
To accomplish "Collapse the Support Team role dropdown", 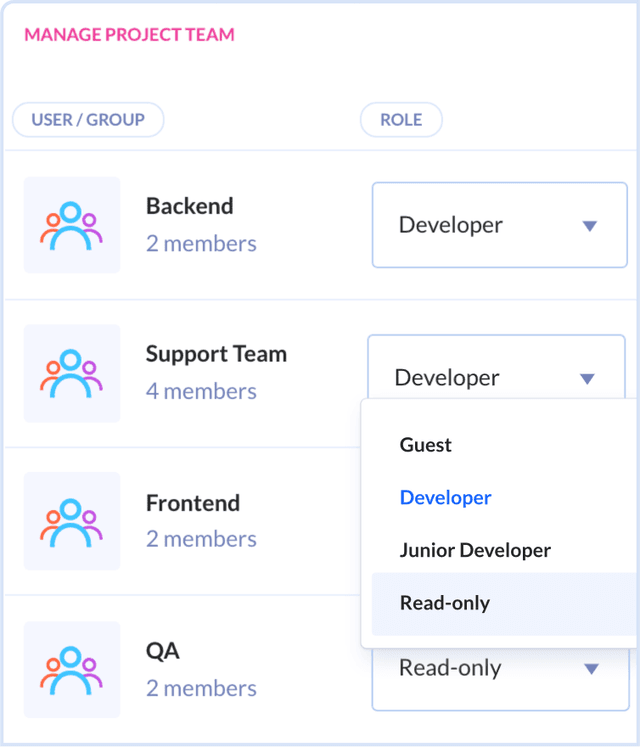I will [x=495, y=377].
